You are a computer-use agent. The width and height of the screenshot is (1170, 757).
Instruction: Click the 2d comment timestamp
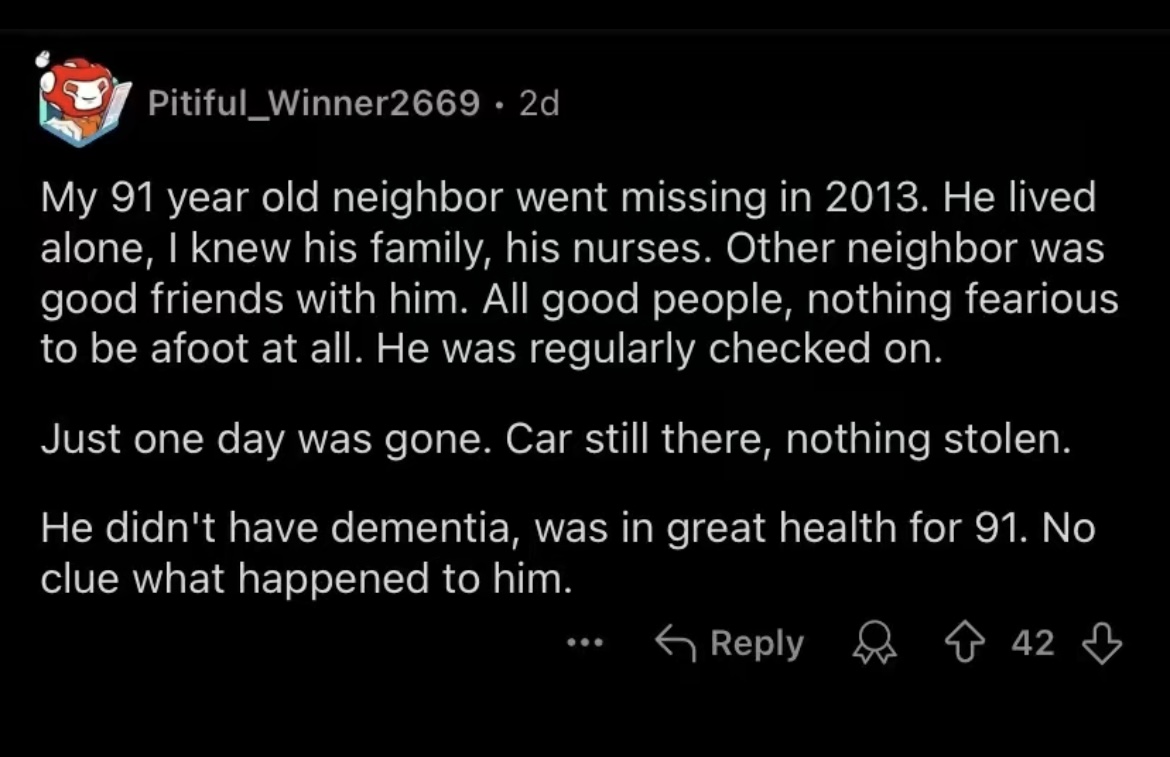click(x=539, y=103)
